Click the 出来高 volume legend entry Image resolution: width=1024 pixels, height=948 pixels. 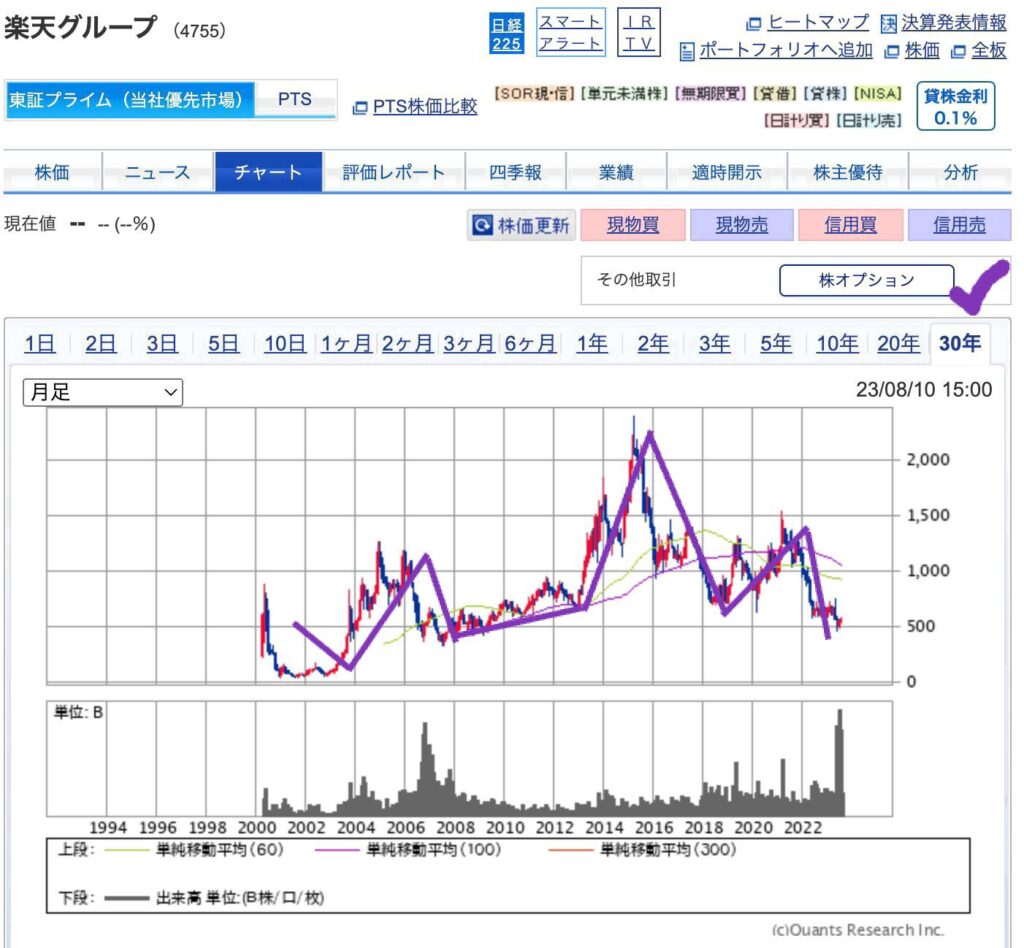point(214,898)
